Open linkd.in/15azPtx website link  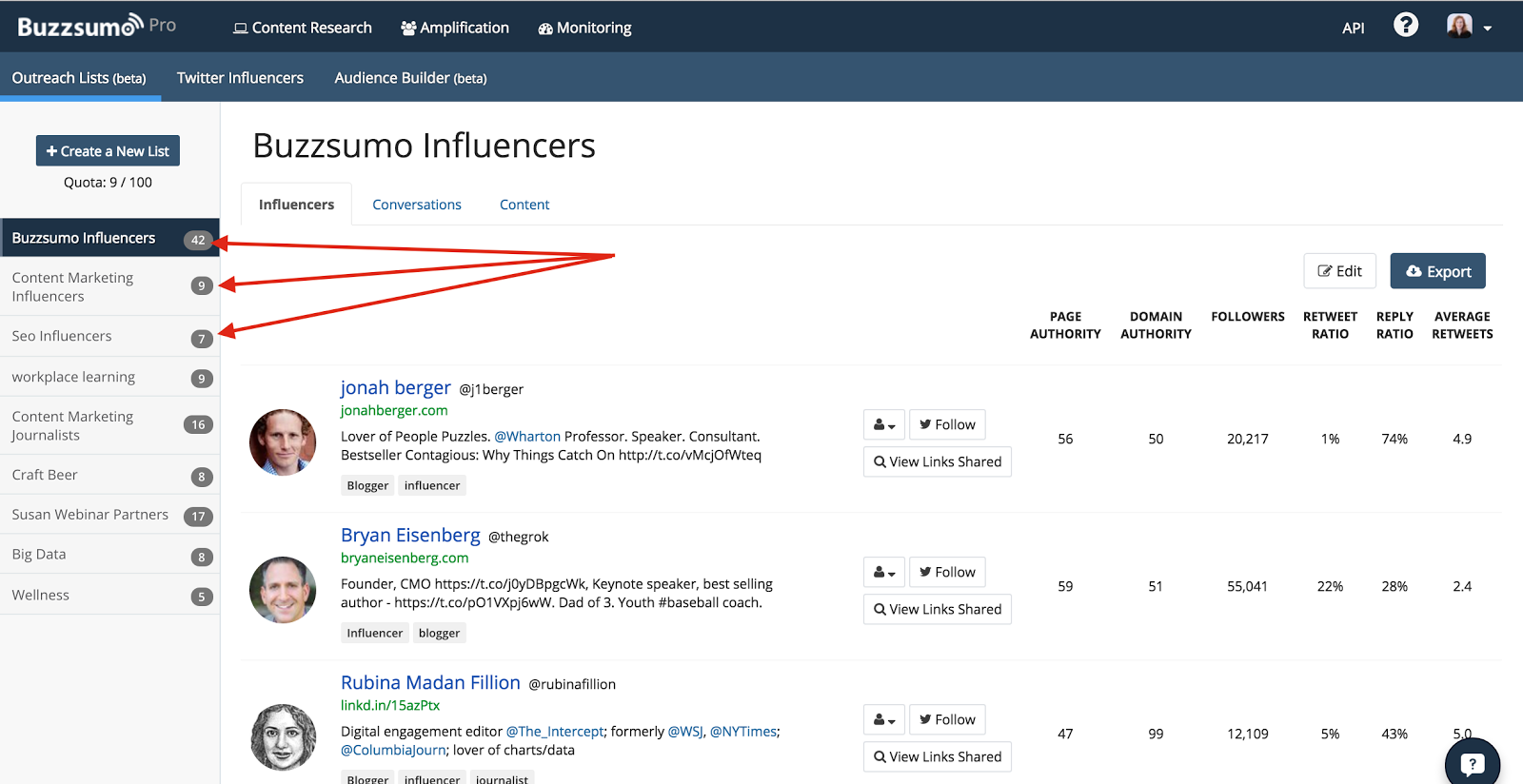[x=390, y=705]
